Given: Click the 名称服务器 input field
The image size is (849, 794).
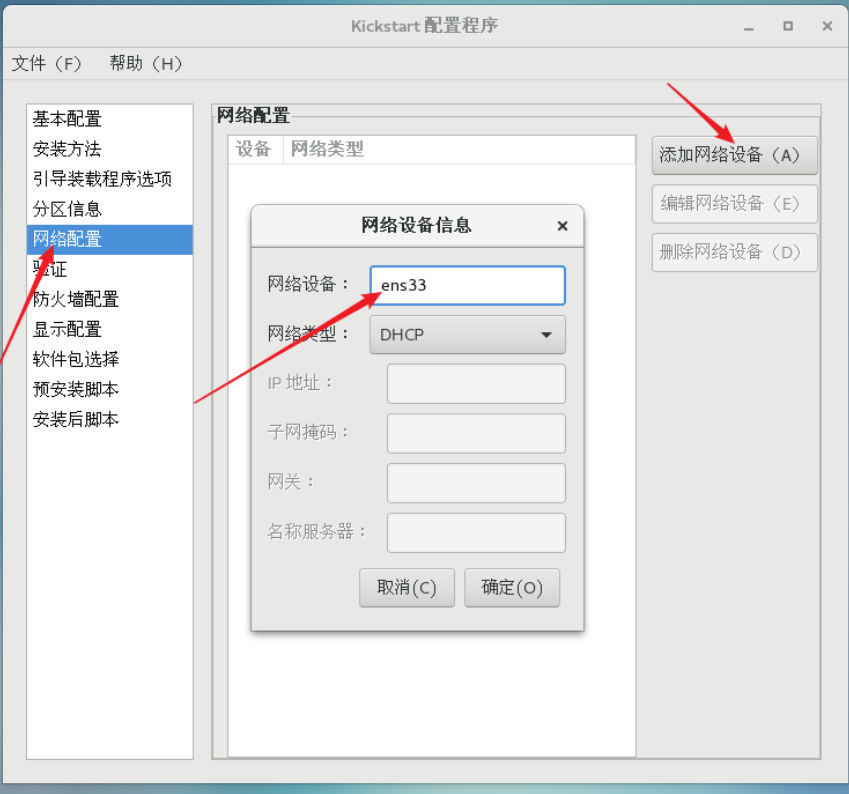Looking at the screenshot, I should [476, 533].
